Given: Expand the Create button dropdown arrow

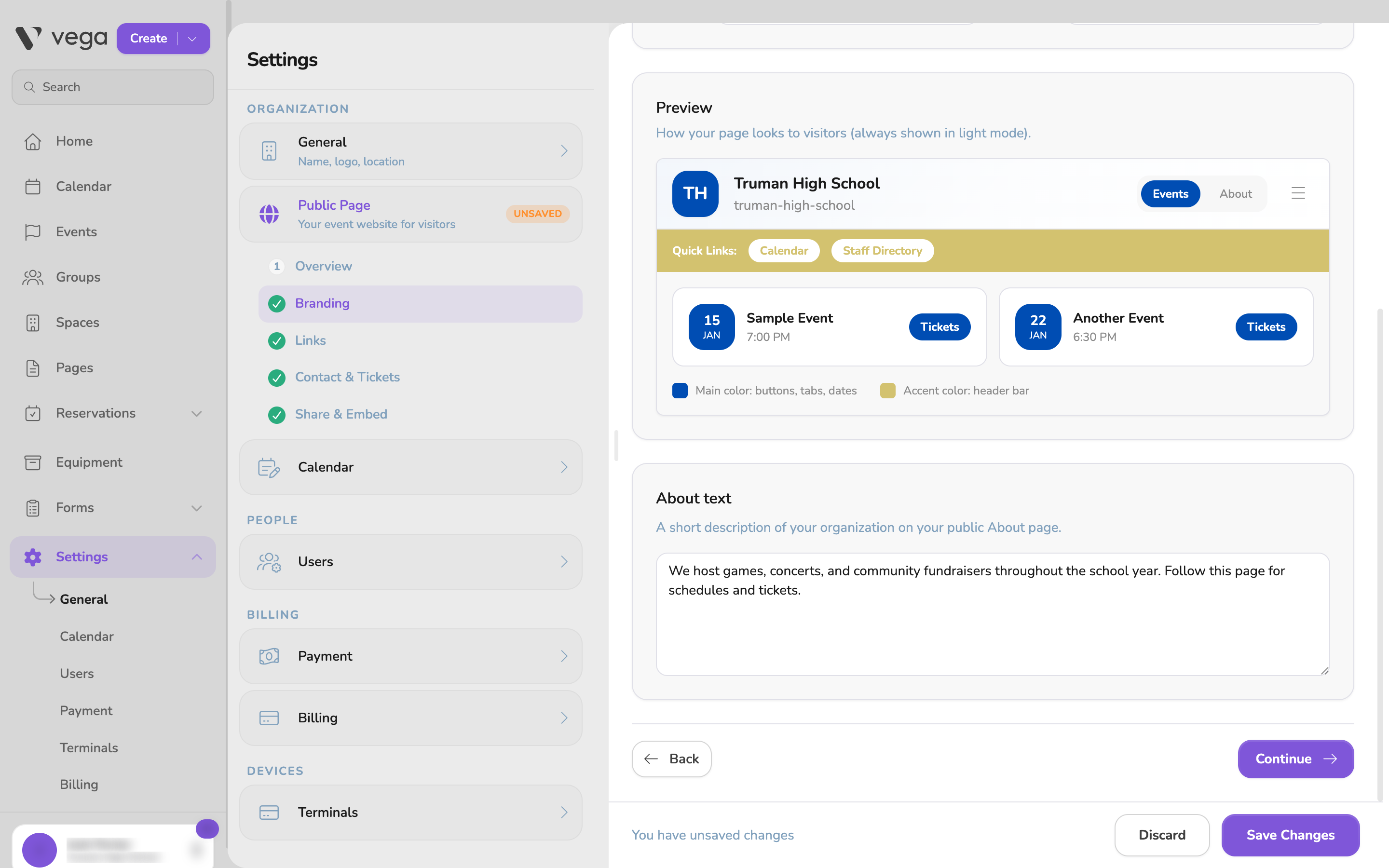Looking at the screenshot, I should tap(192, 39).
